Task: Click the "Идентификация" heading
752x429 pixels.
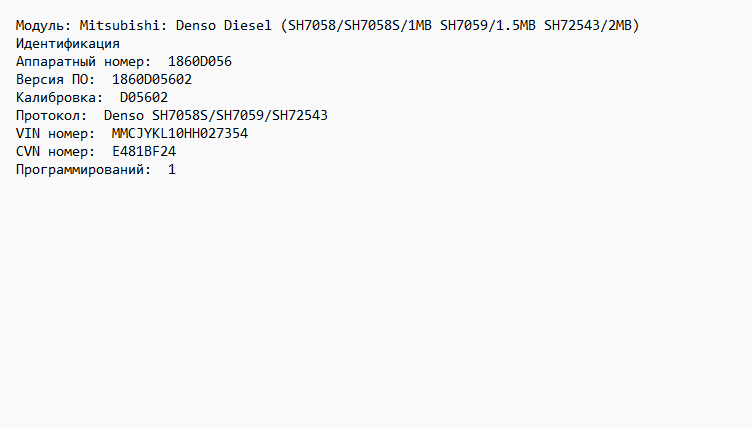Action: coord(68,43)
